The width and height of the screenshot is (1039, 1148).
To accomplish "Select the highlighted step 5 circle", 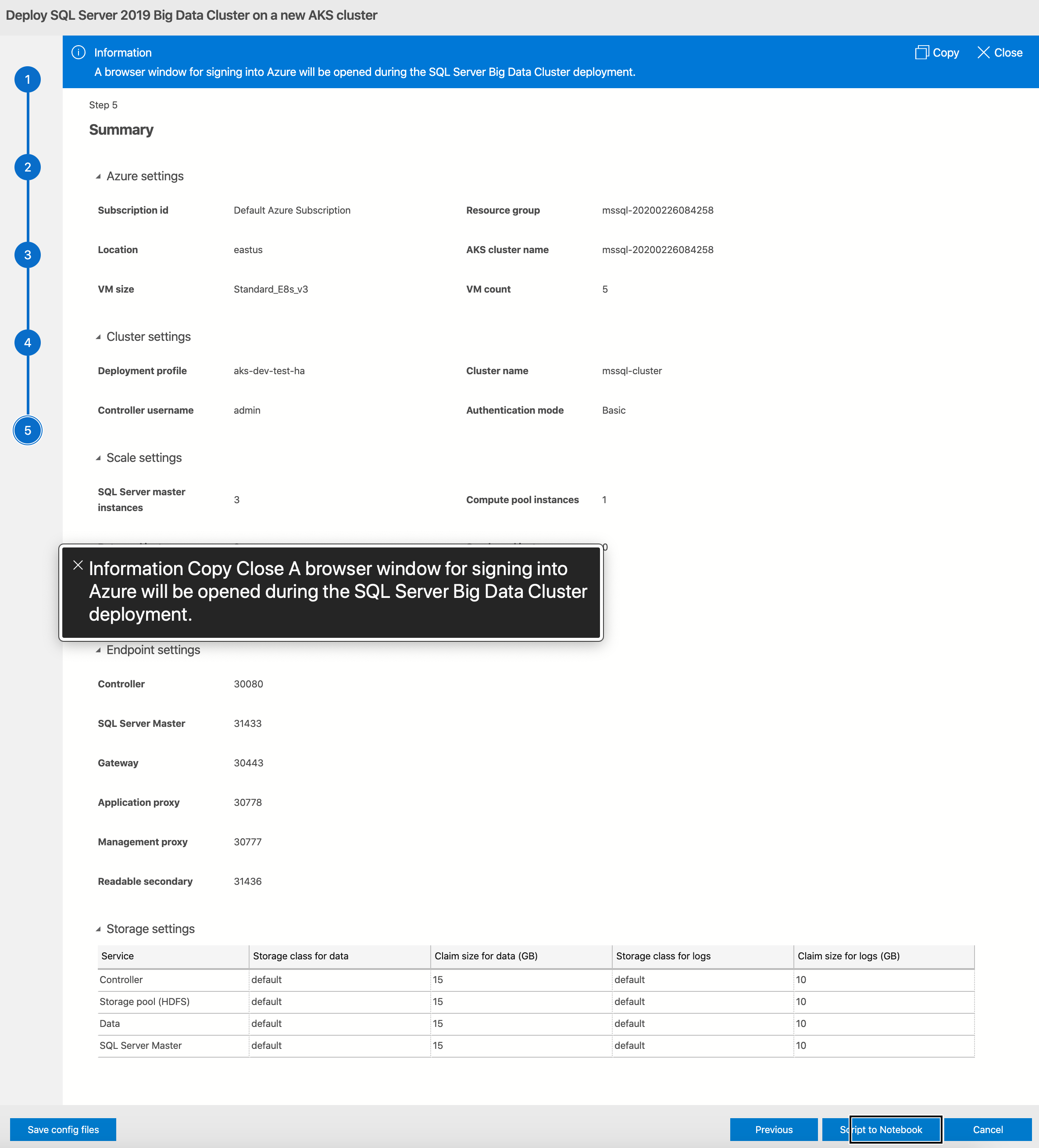I will click(x=27, y=430).
